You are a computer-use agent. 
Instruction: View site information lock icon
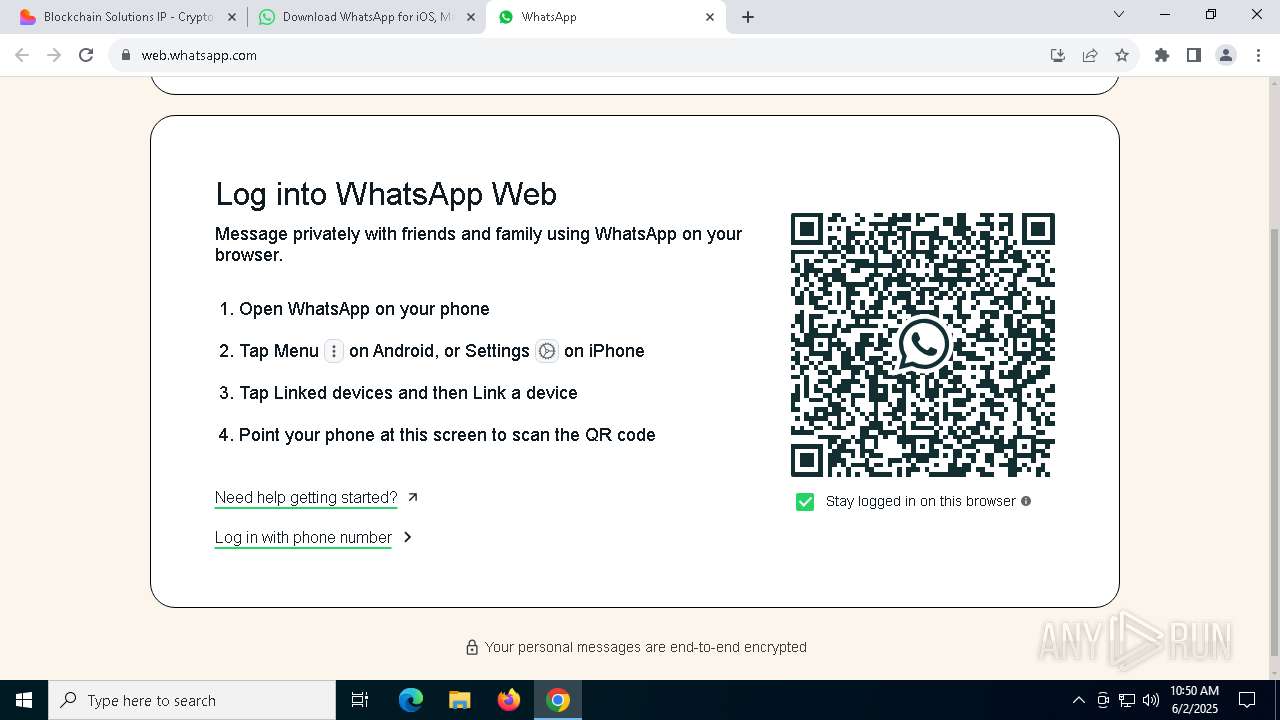pyautogui.click(x=126, y=55)
